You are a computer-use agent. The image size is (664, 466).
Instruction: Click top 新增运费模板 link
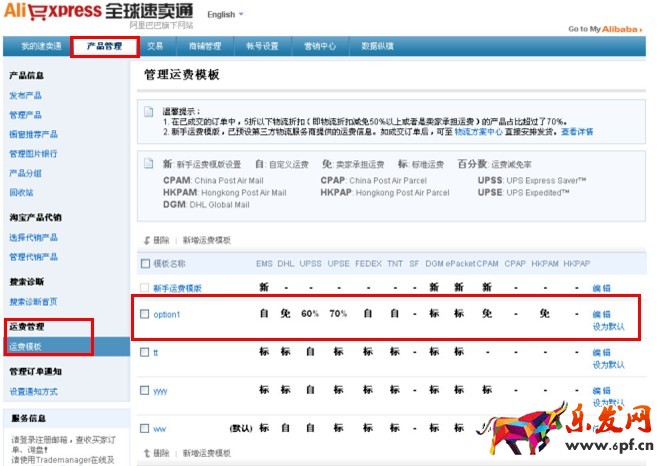point(207,240)
